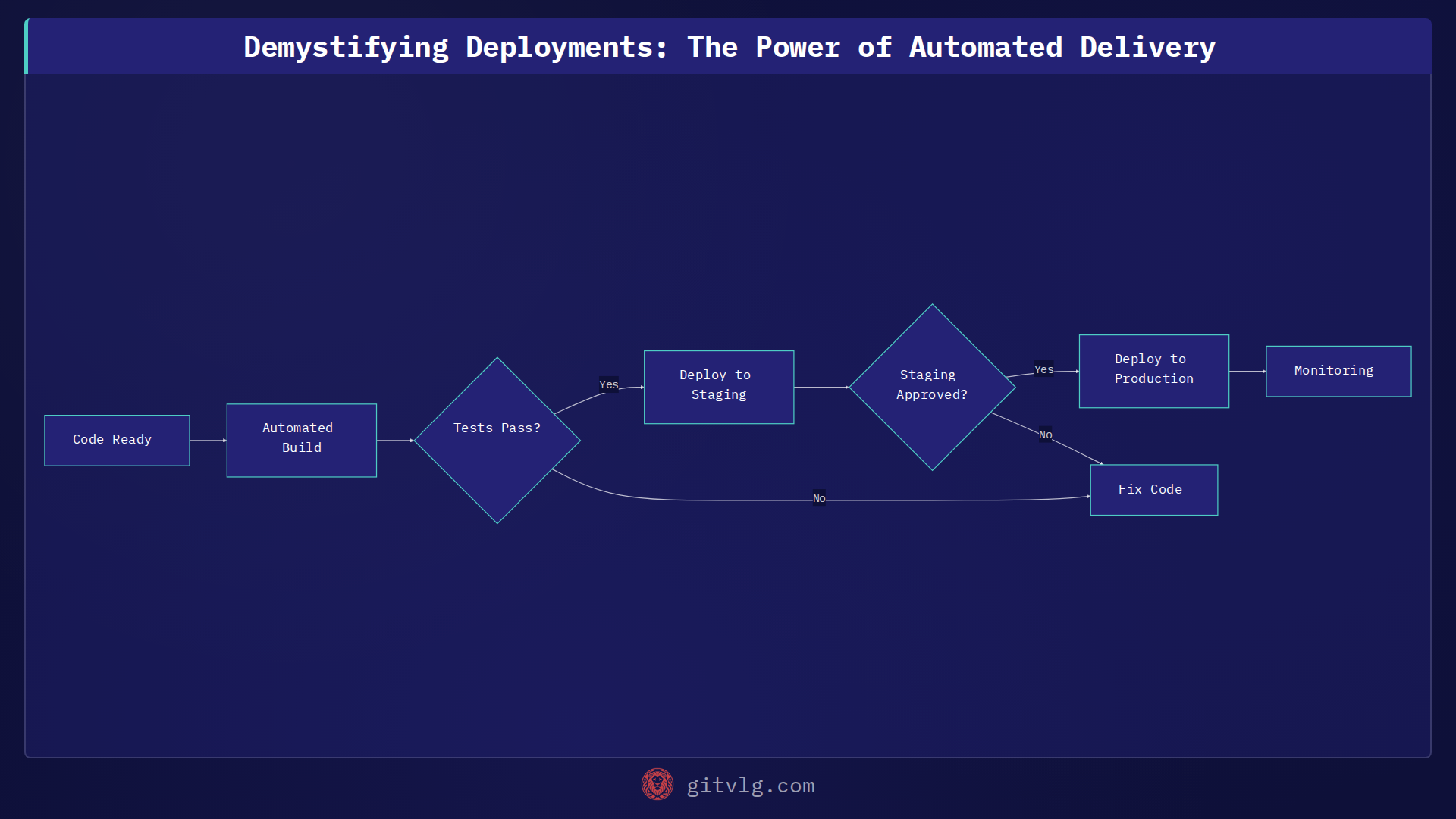
Task: Click the No label on the long curved edge
Action: (x=819, y=498)
